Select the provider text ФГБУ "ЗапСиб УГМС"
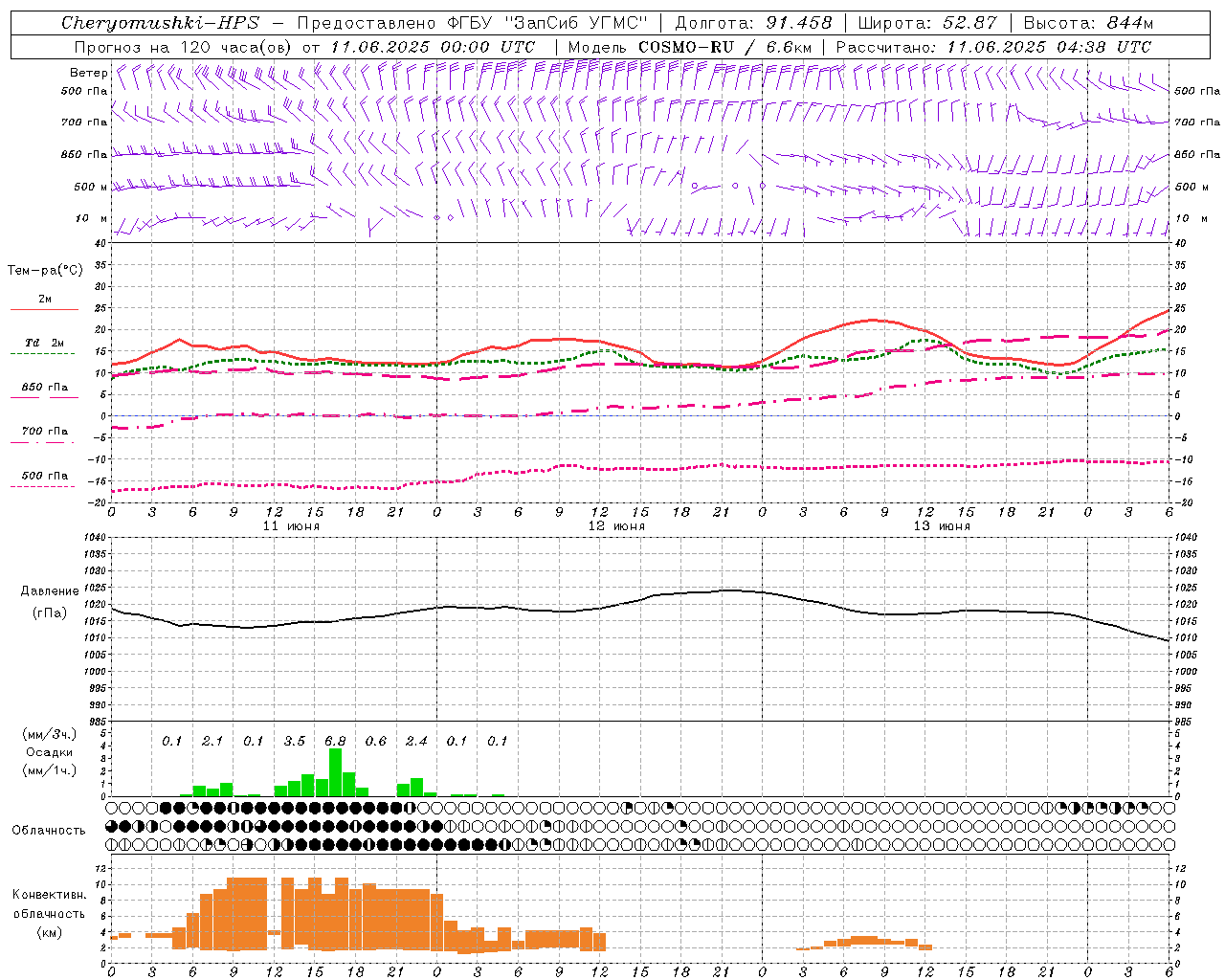The width and height of the screenshot is (1225, 980). pyautogui.click(x=547, y=23)
